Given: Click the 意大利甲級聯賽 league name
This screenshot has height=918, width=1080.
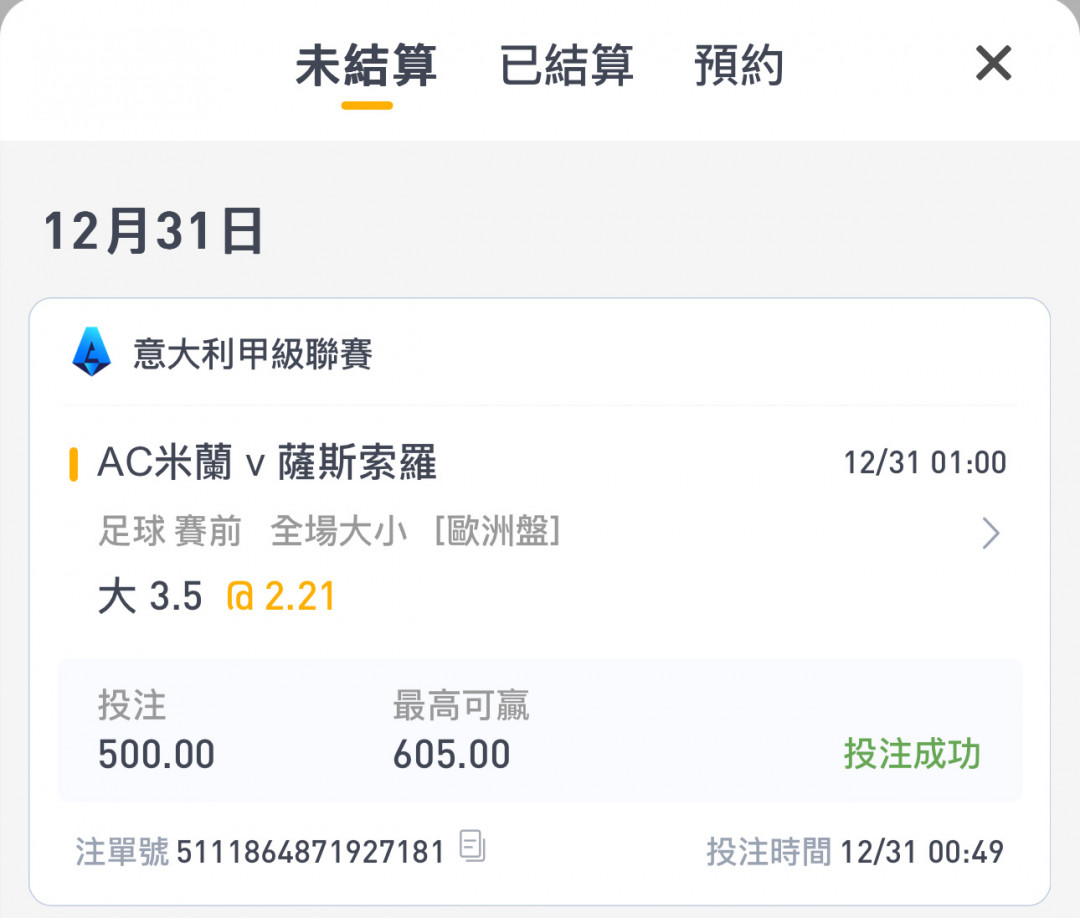Looking at the screenshot, I should point(252,355).
